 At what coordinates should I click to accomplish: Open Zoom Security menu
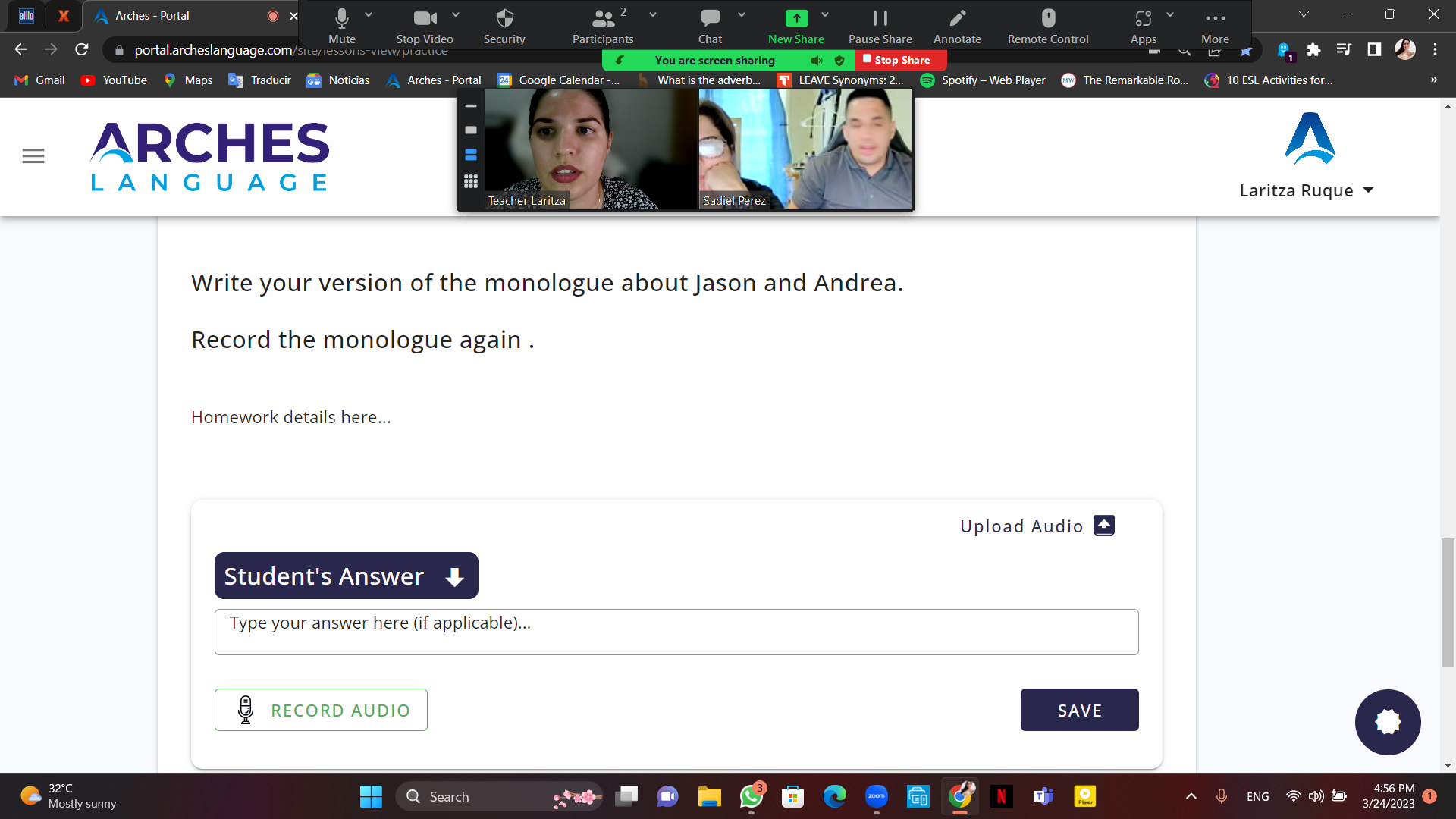(x=504, y=26)
